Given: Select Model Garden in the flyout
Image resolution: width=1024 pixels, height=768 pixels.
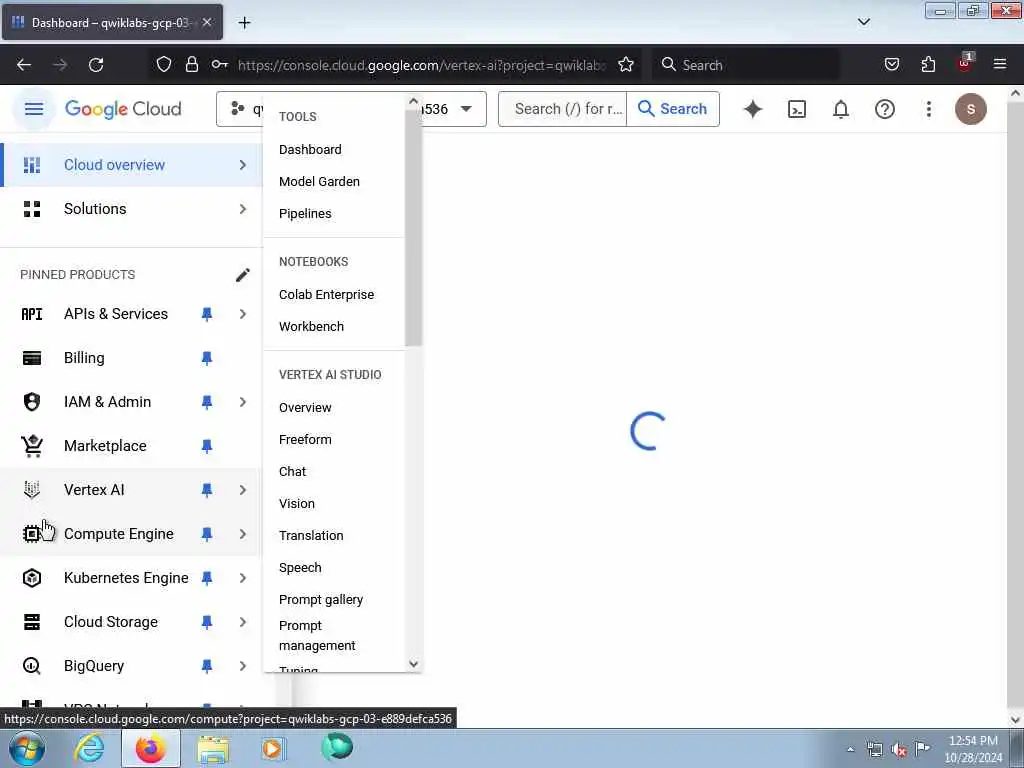Looking at the screenshot, I should click(x=319, y=182).
